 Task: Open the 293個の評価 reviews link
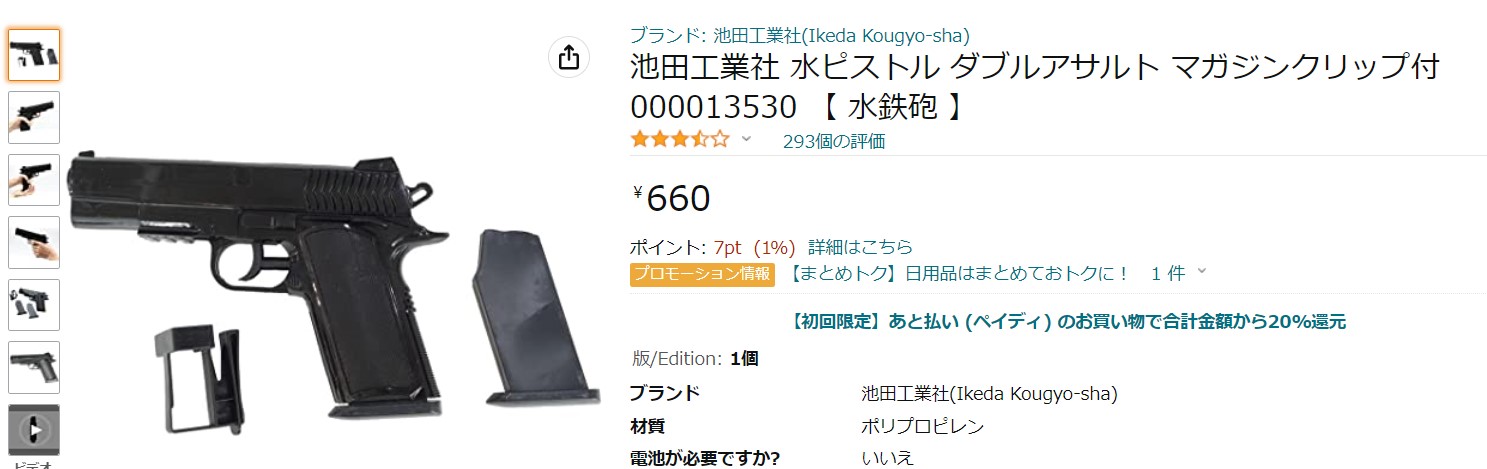pos(834,141)
